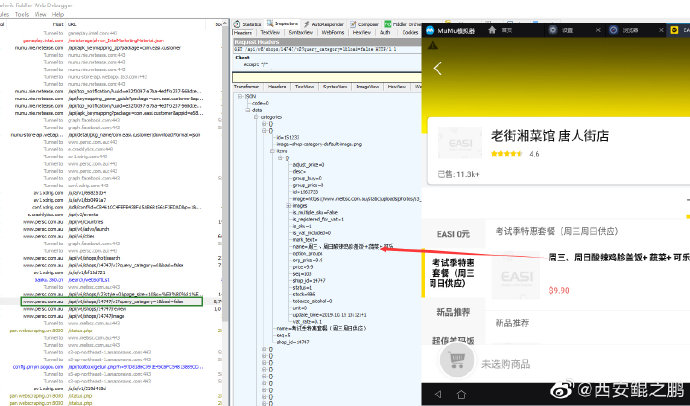
Task: Click the star rating of the shop
Action: [x=506, y=154]
